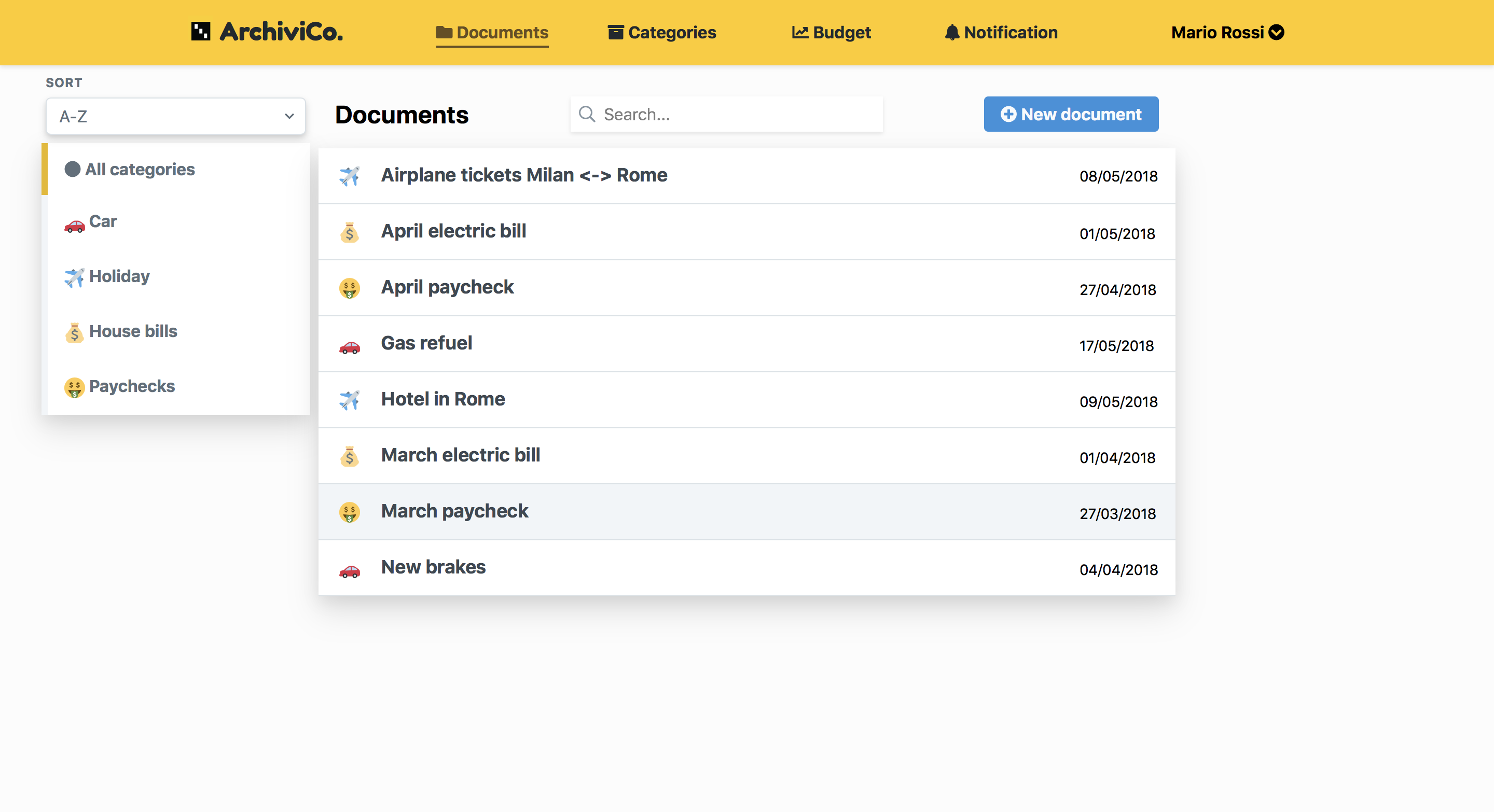Image resolution: width=1494 pixels, height=812 pixels.
Task: Filter documents by Holiday category
Action: 119,276
